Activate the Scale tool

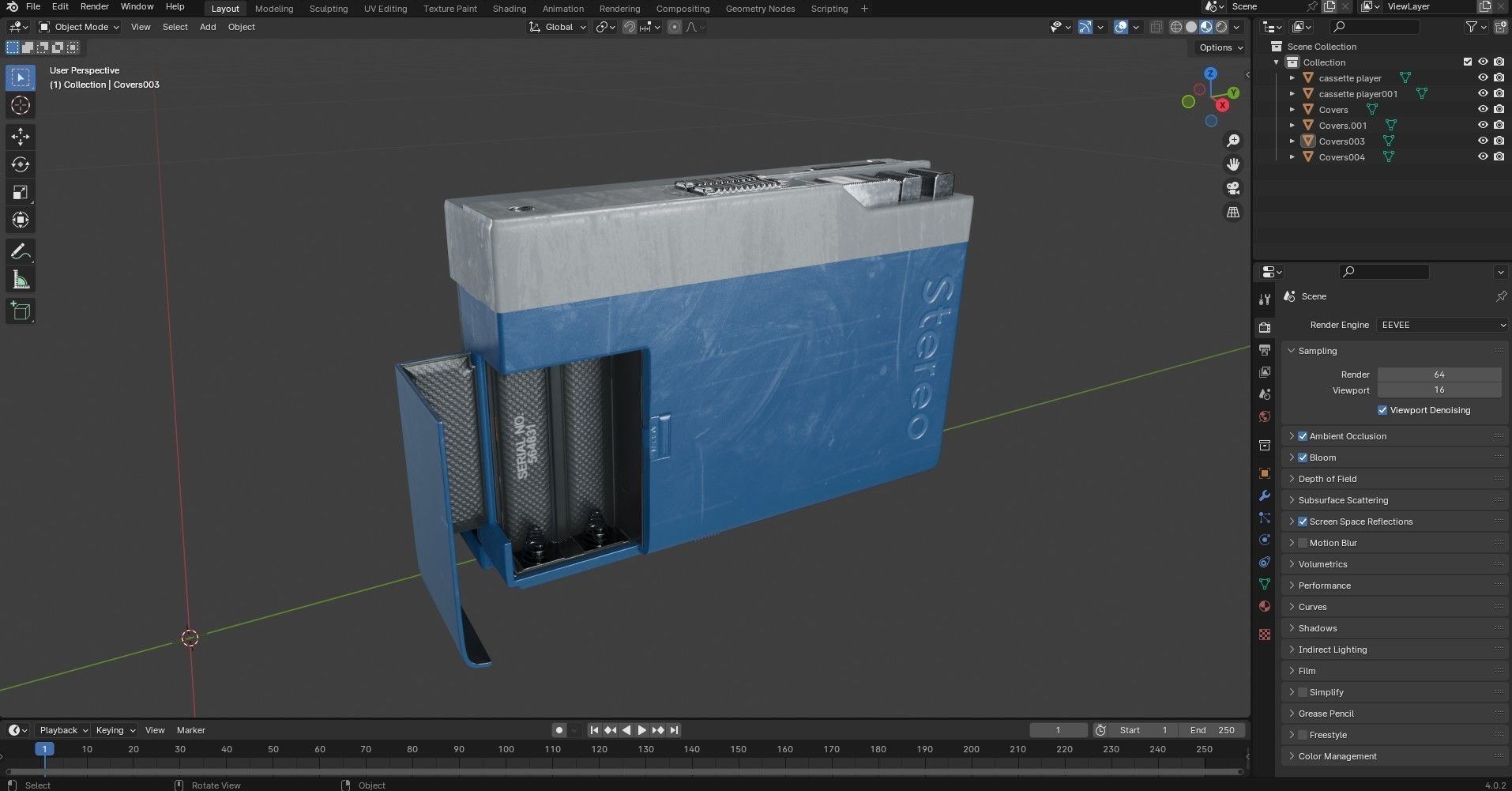pyautogui.click(x=21, y=192)
